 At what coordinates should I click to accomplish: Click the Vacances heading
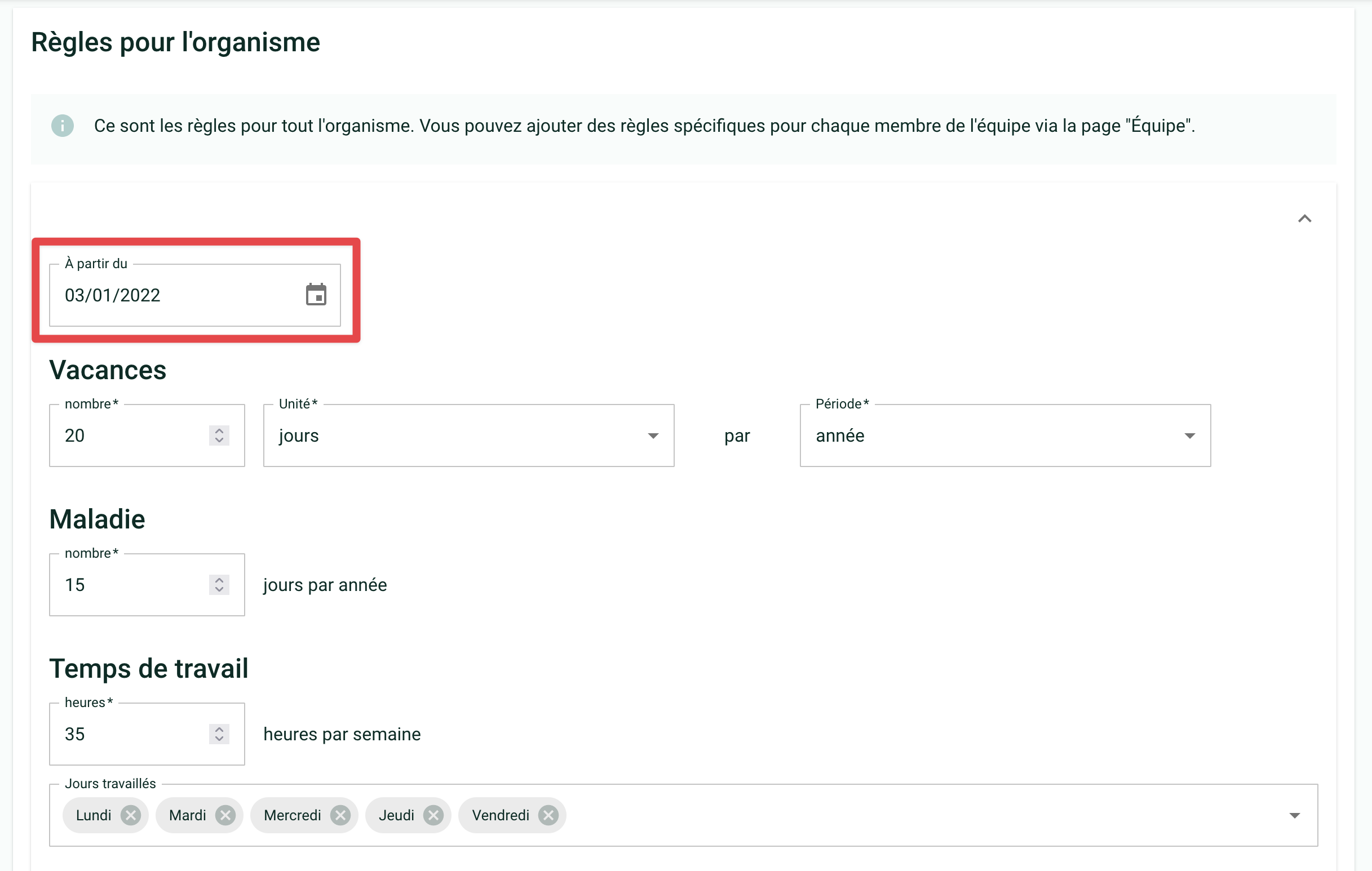point(108,370)
